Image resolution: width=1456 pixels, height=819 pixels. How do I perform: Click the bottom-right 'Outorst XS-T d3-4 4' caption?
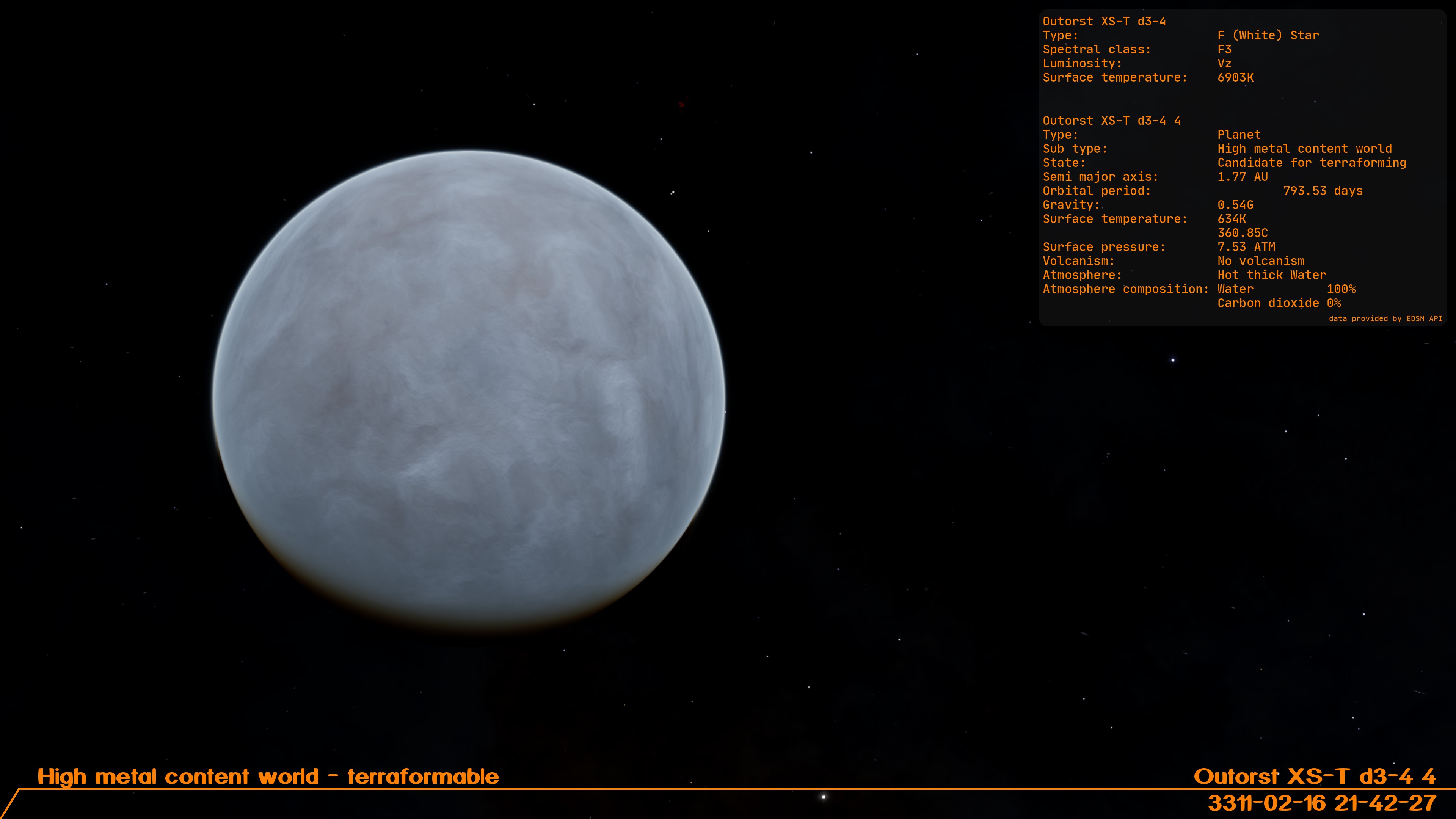click(1314, 777)
